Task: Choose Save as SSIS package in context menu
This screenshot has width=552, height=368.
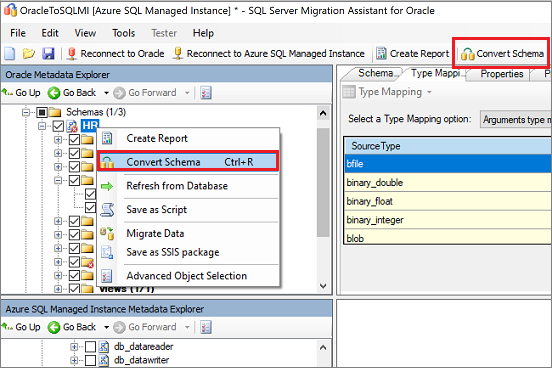Action: [188, 252]
